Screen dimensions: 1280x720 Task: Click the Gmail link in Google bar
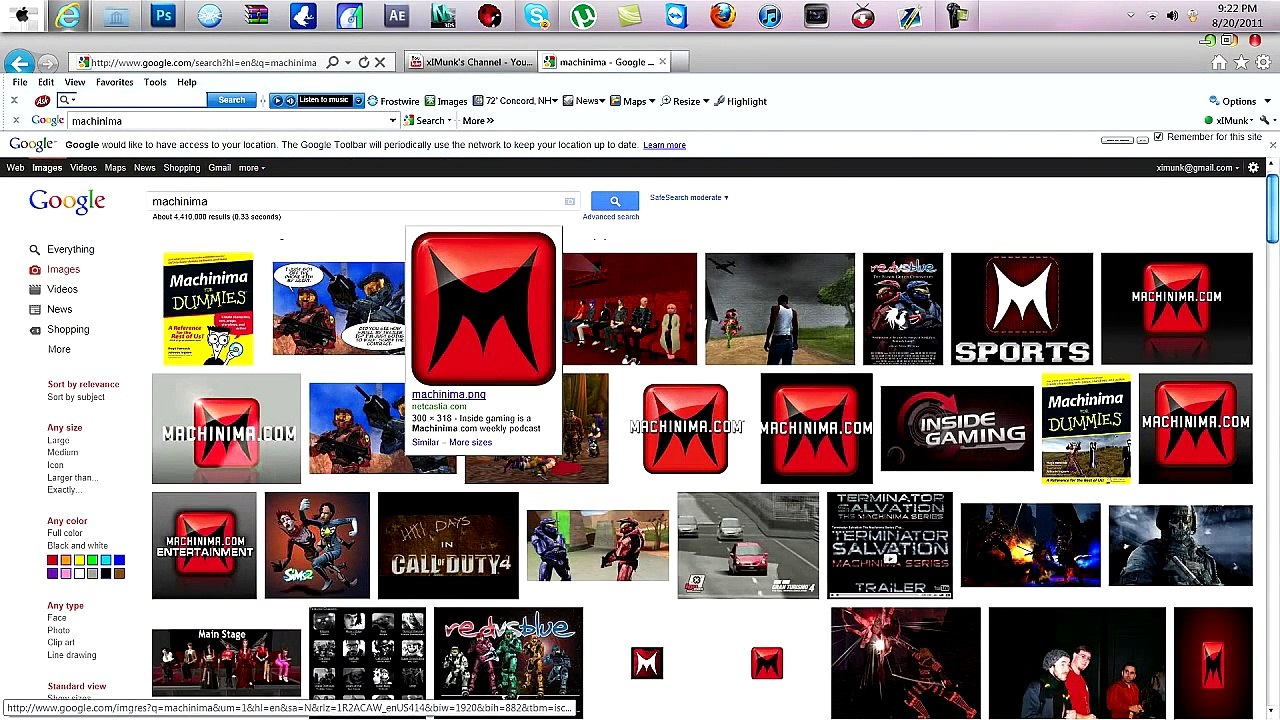(x=220, y=168)
